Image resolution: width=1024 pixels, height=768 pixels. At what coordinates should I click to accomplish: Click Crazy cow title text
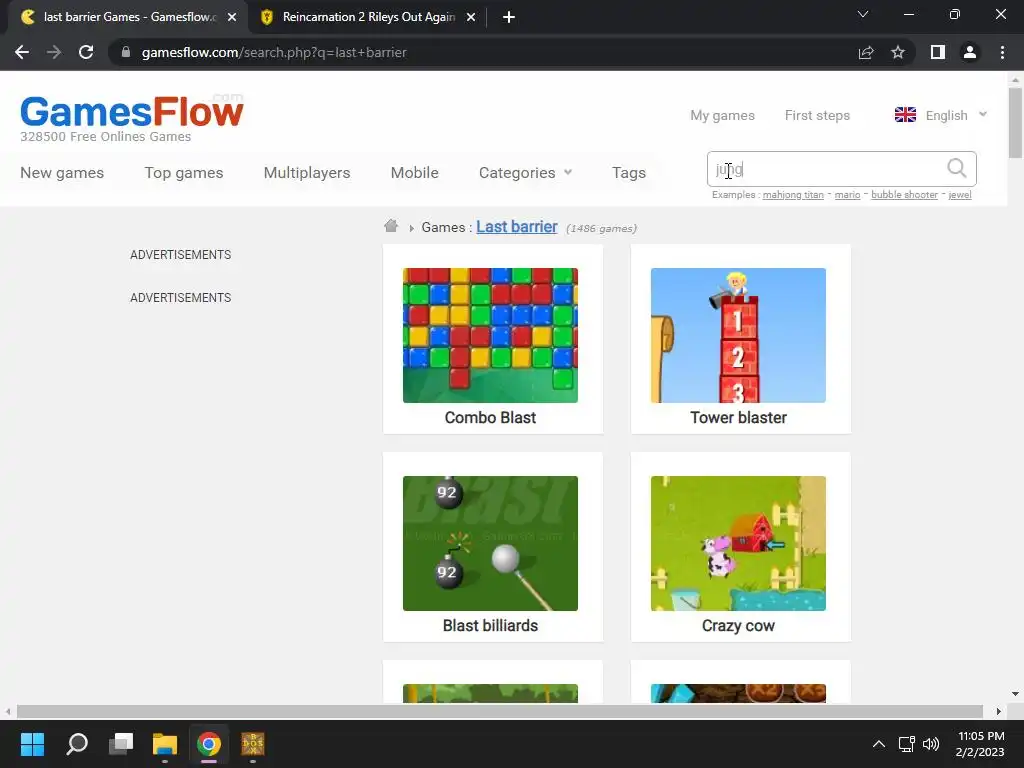click(x=738, y=625)
